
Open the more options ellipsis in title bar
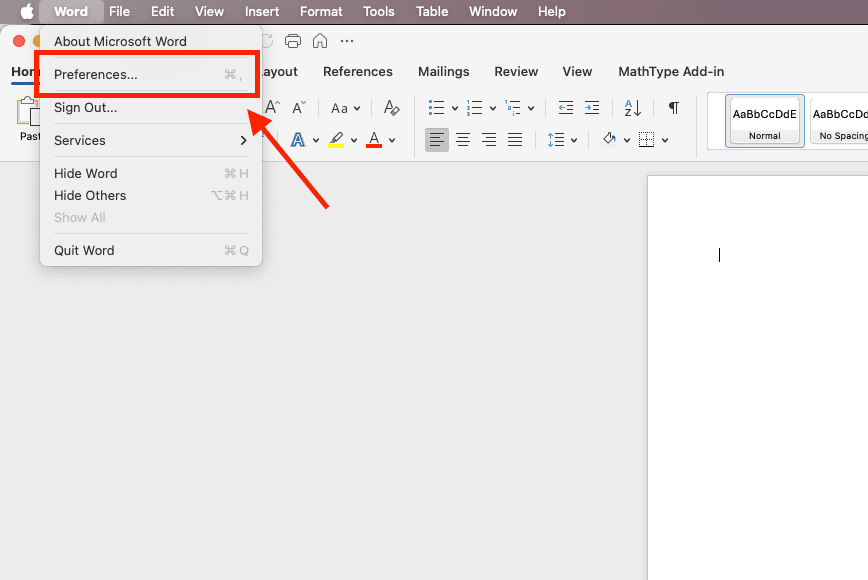click(347, 41)
